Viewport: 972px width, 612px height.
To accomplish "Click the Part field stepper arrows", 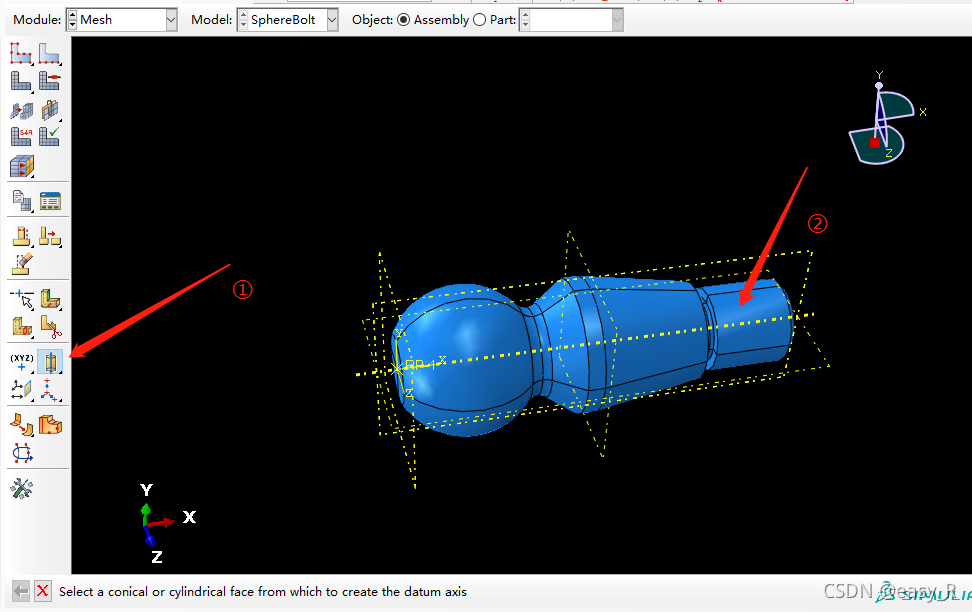I will click(x=525, y=20).
